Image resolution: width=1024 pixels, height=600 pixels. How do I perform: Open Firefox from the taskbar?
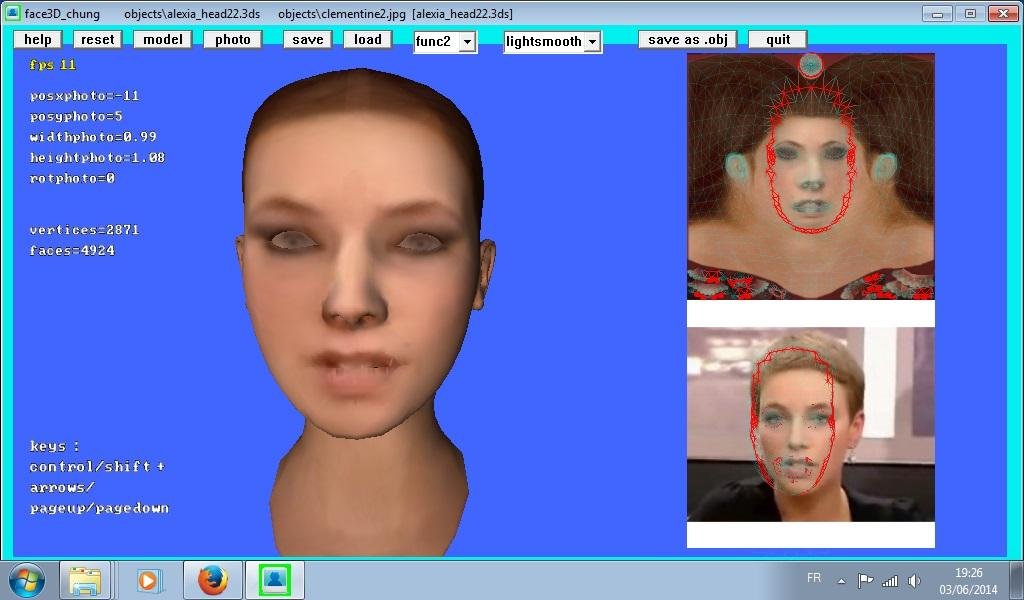[x=212, y=580]
